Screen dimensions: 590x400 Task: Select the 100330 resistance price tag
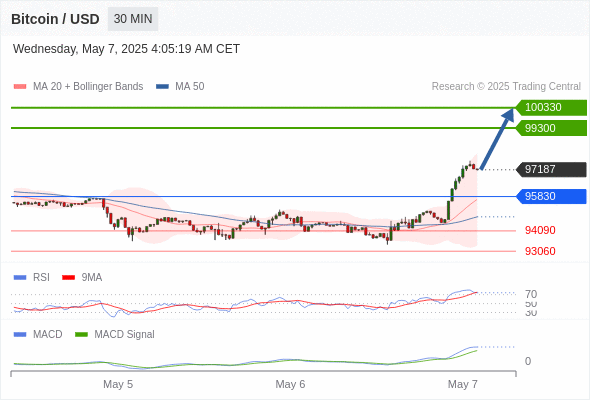pyautogui.click(x=551, y=108)
